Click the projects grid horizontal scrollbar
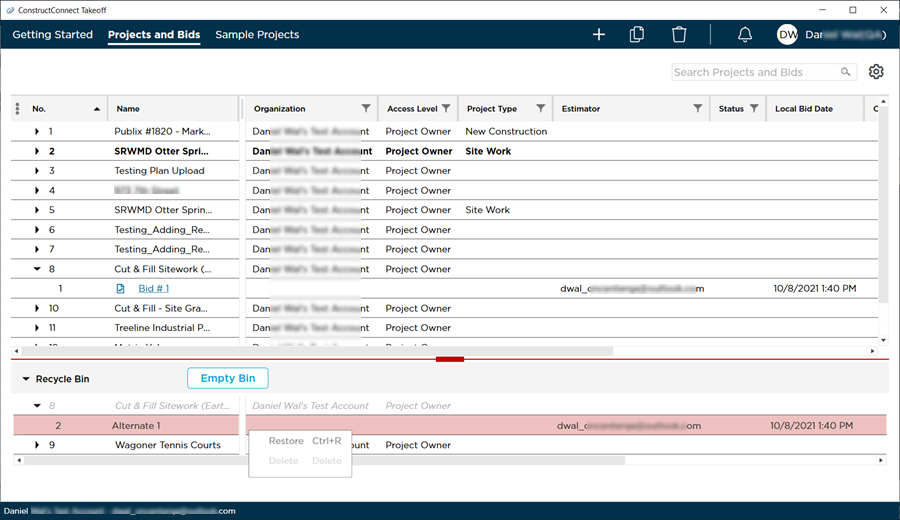 coord(315,351)
